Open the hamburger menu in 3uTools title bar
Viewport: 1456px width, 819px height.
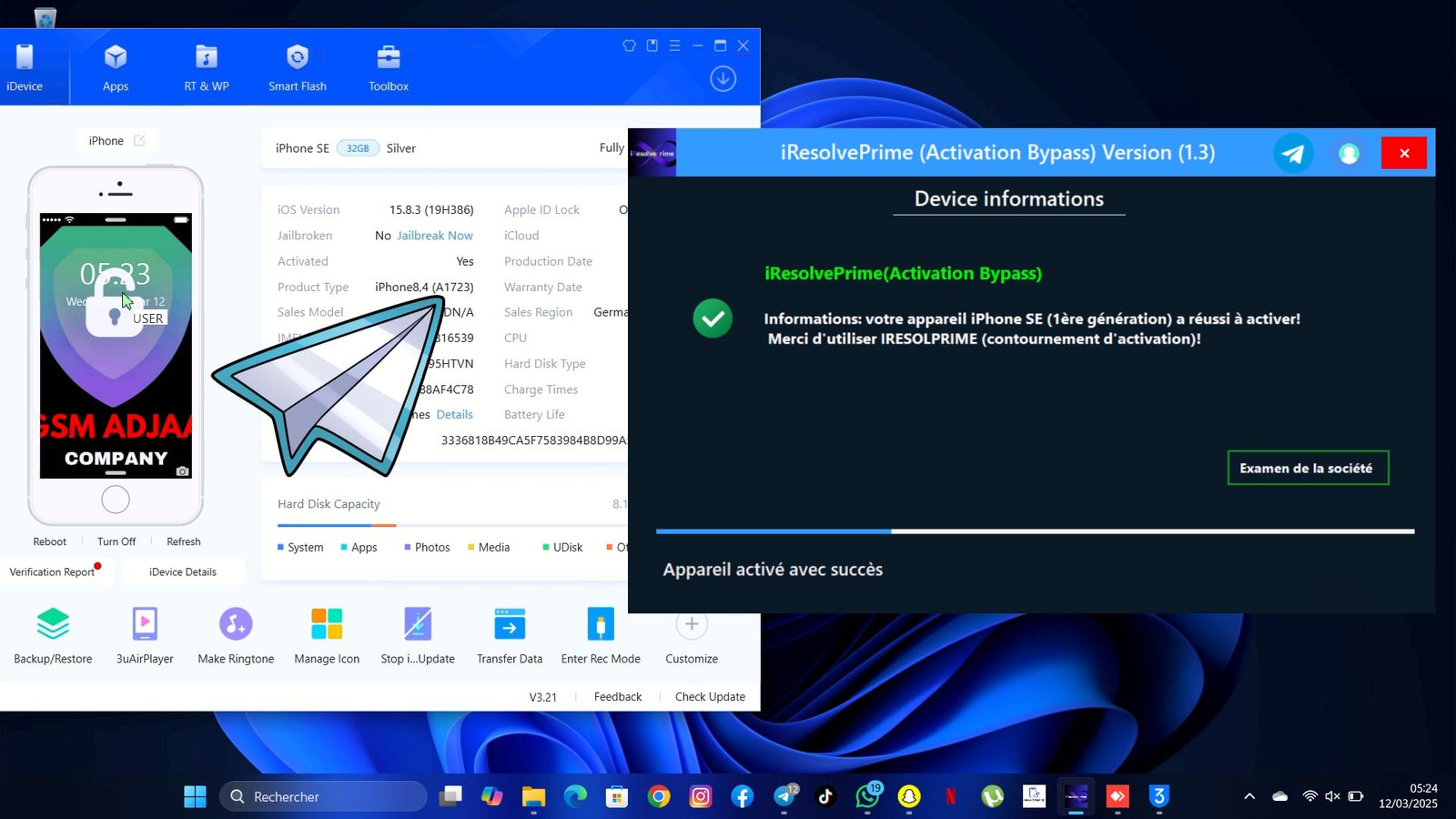coord(674,45)
